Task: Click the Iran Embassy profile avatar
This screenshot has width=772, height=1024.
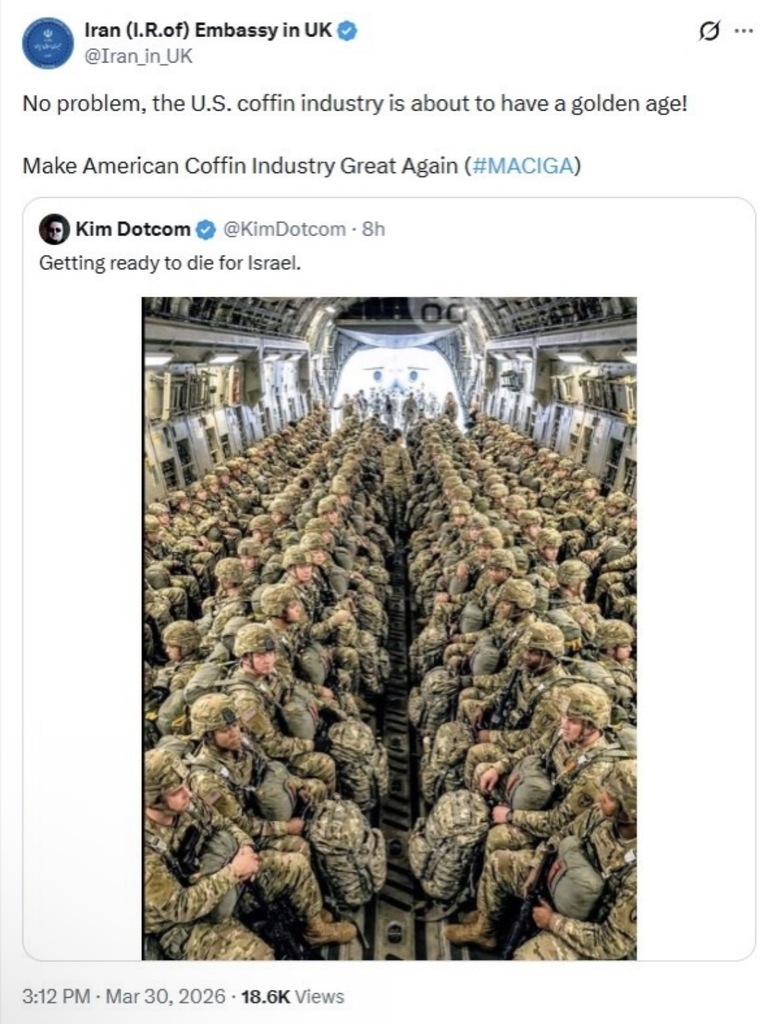Action: click(x=47, y=43)
